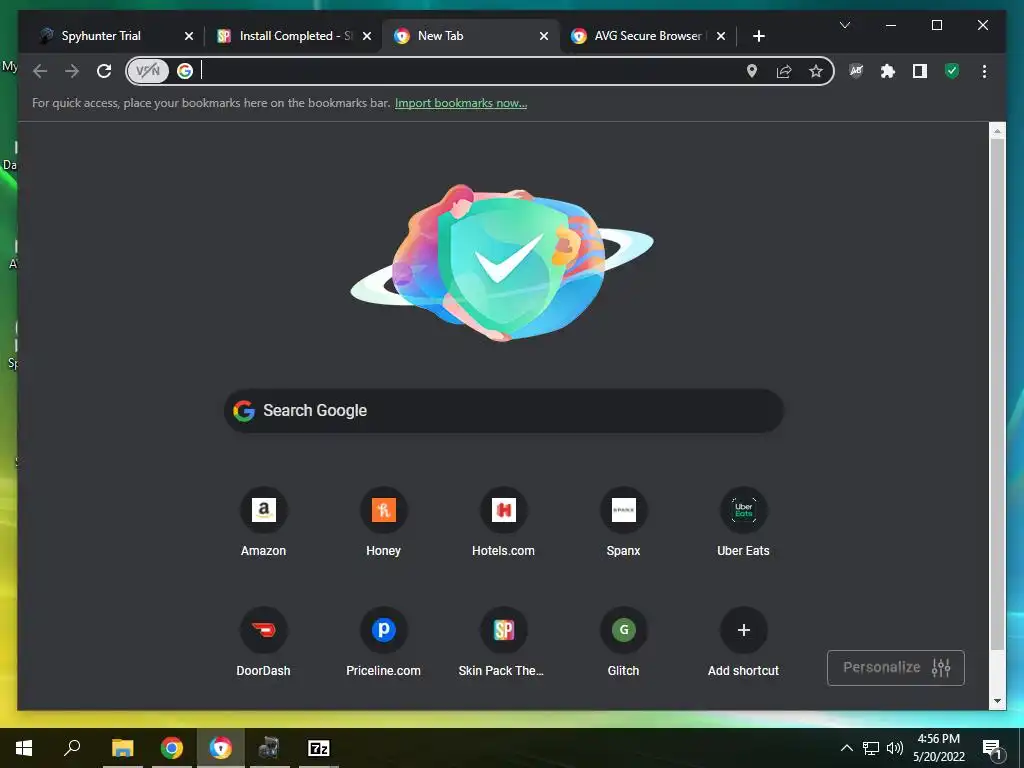Click the page scrollbar down arrow

tap(997, 701)
